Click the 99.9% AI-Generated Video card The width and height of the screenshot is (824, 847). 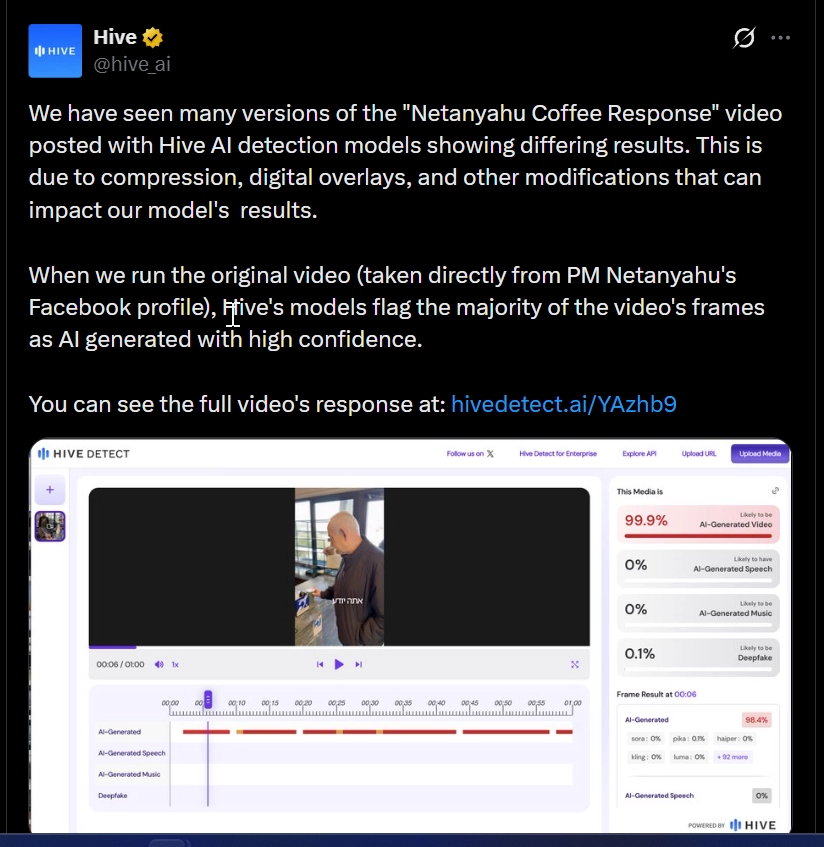698,524
